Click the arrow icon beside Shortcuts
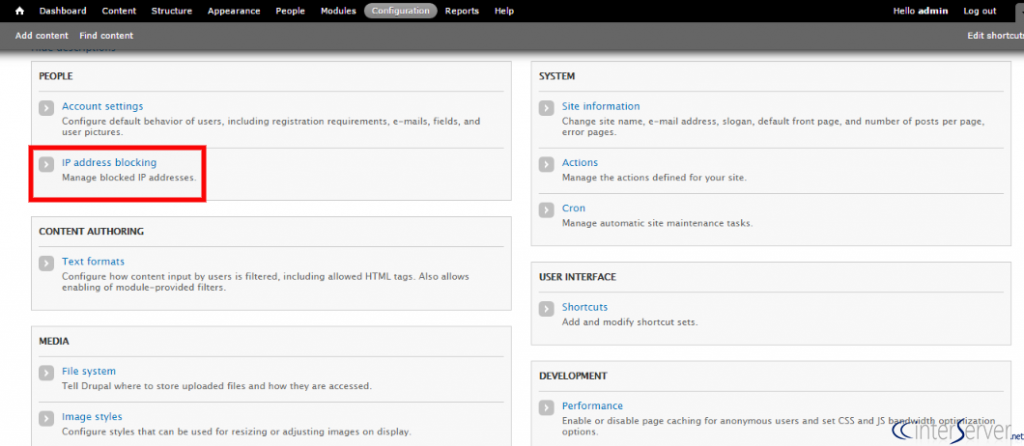Screen dimensions: 1024x446 [546, 308]
